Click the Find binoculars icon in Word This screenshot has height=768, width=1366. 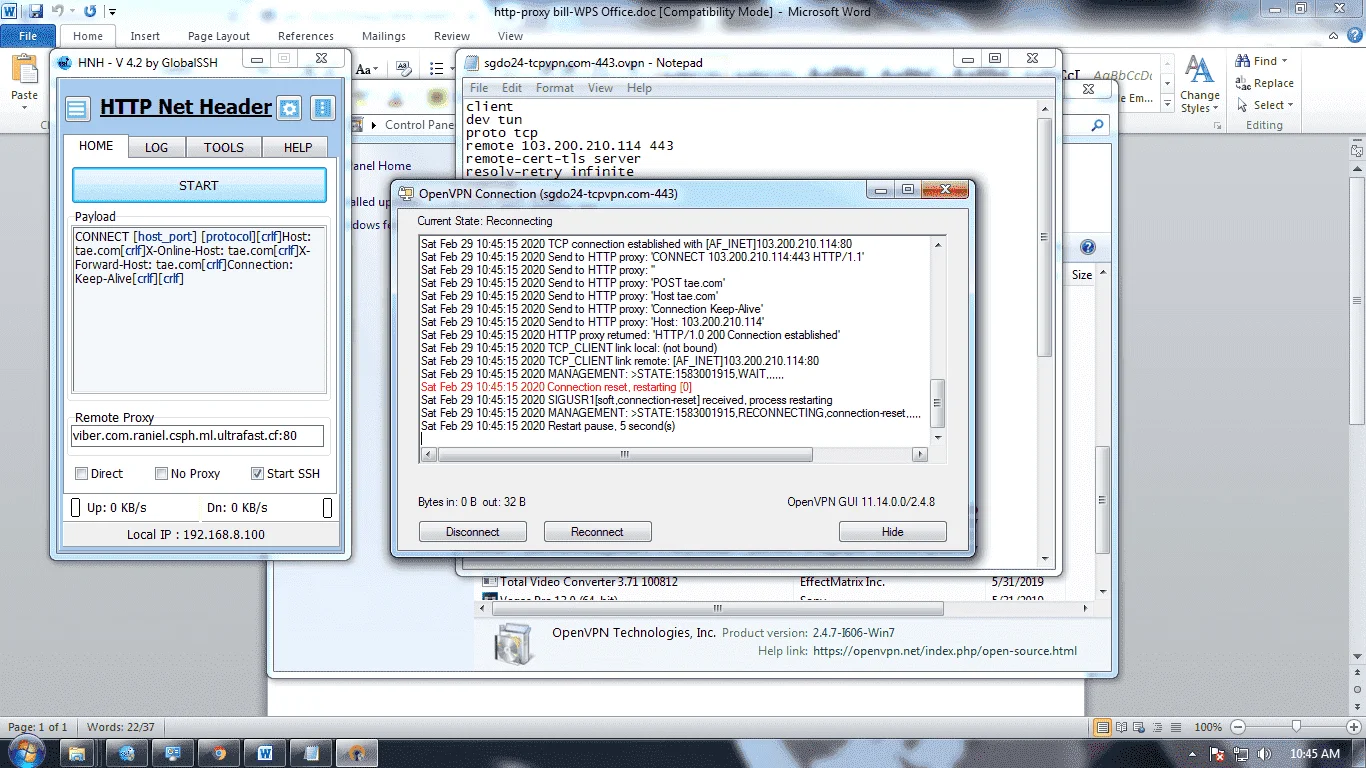point(1243,61)
